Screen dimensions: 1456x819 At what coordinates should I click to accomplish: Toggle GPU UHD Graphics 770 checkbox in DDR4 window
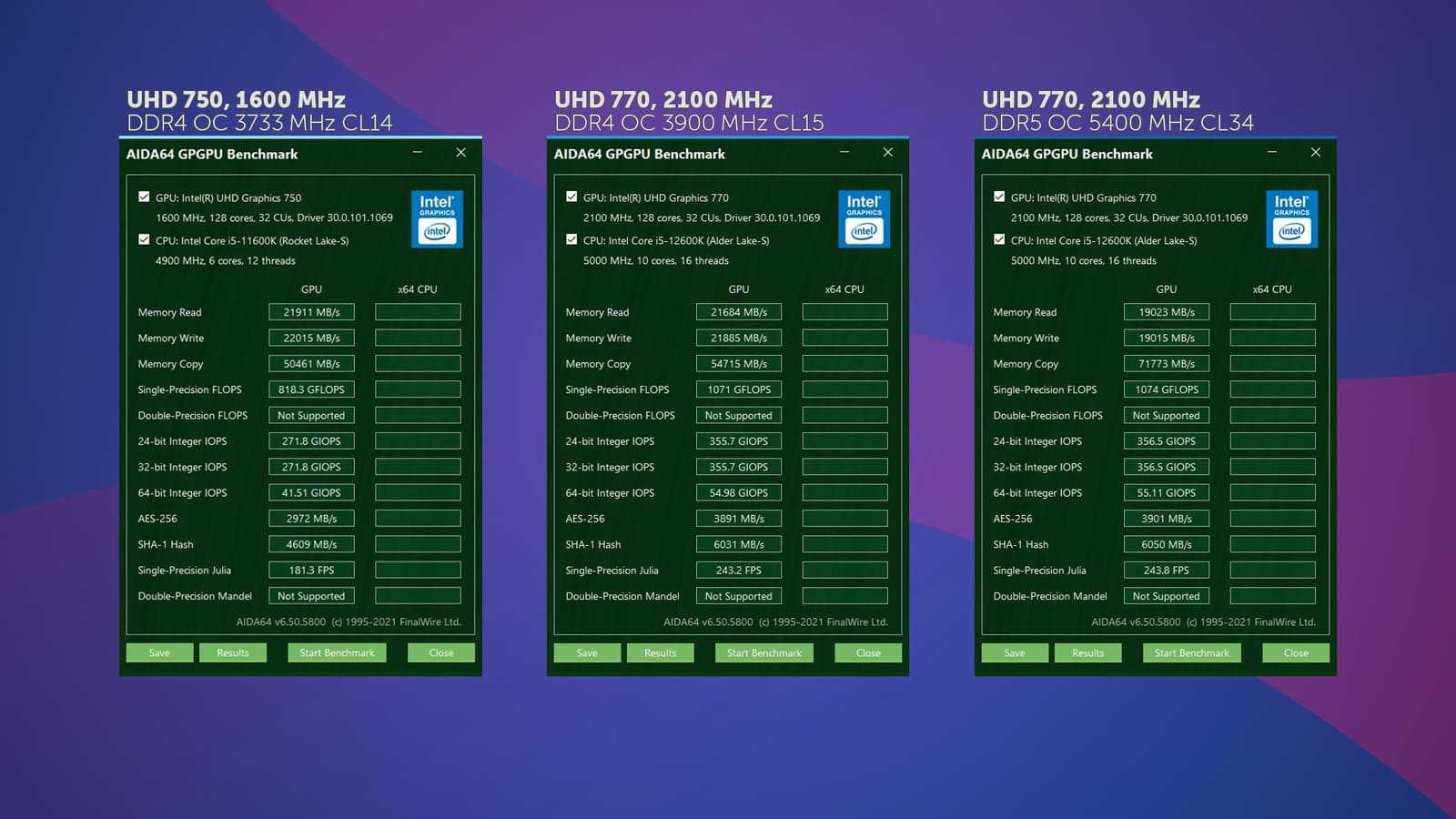pyautogui.click(x=571, y=197)
